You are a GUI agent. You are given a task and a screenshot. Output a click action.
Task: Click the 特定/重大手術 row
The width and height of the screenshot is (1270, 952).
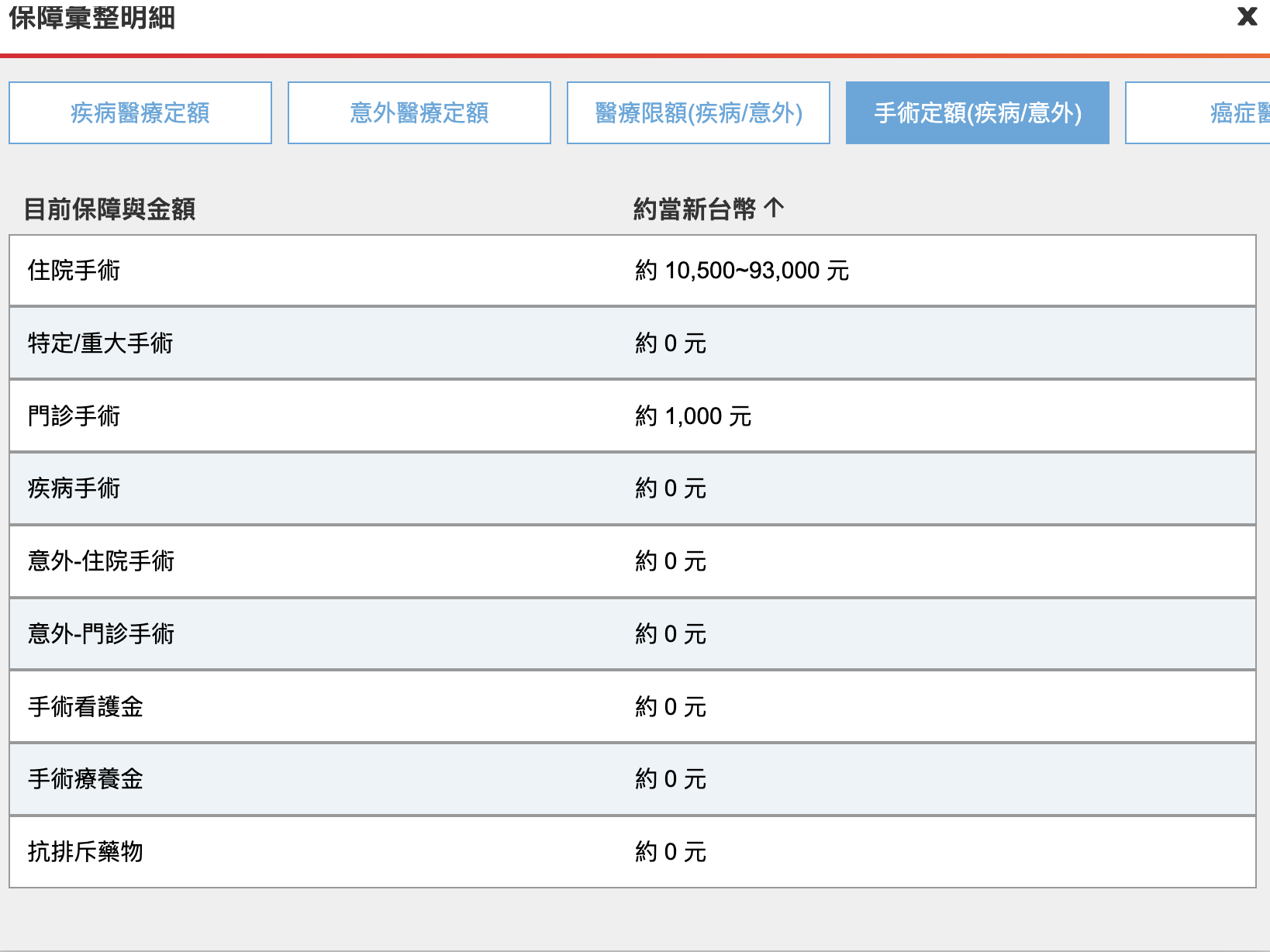click(x=100, y=343)
